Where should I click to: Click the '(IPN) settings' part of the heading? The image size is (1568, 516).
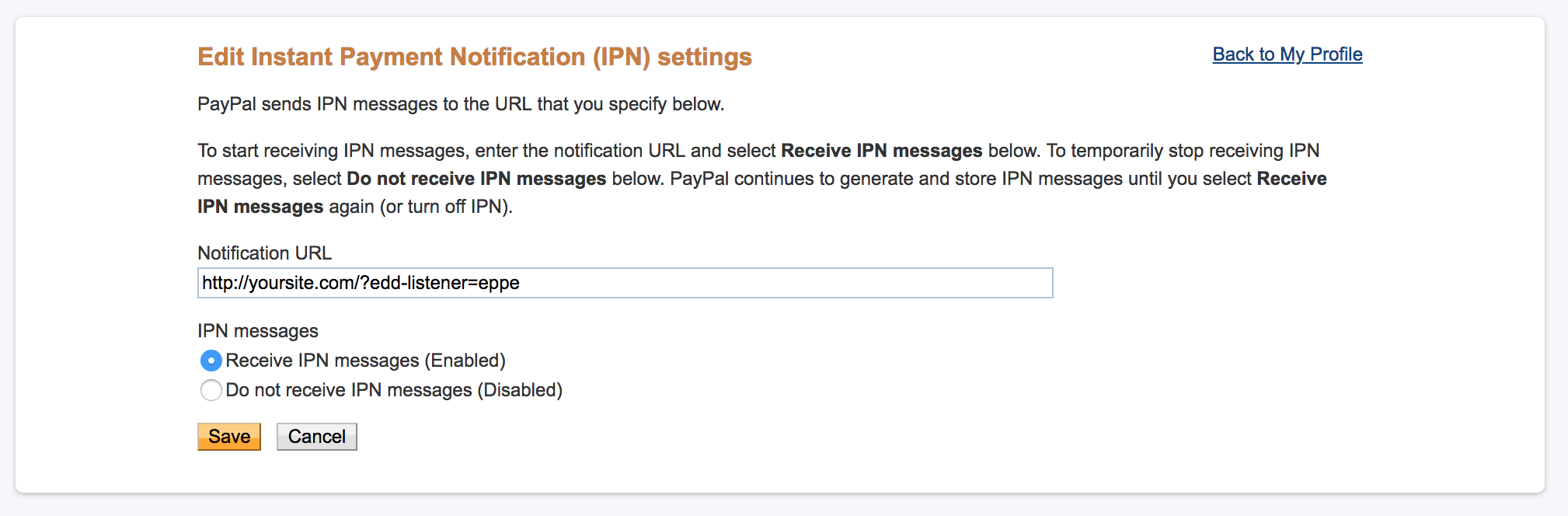pyautogui.click(x=672, y=57)
